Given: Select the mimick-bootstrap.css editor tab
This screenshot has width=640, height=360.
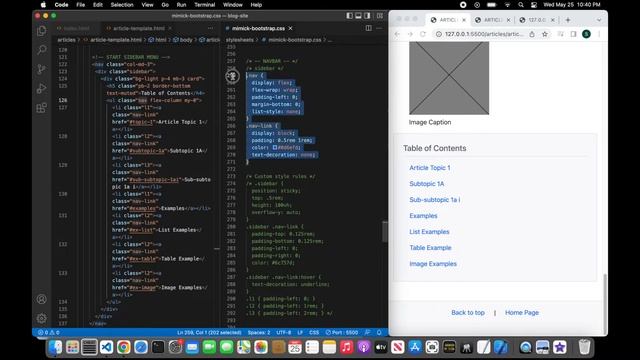Looking at the screenshot, I should point(258,28).
